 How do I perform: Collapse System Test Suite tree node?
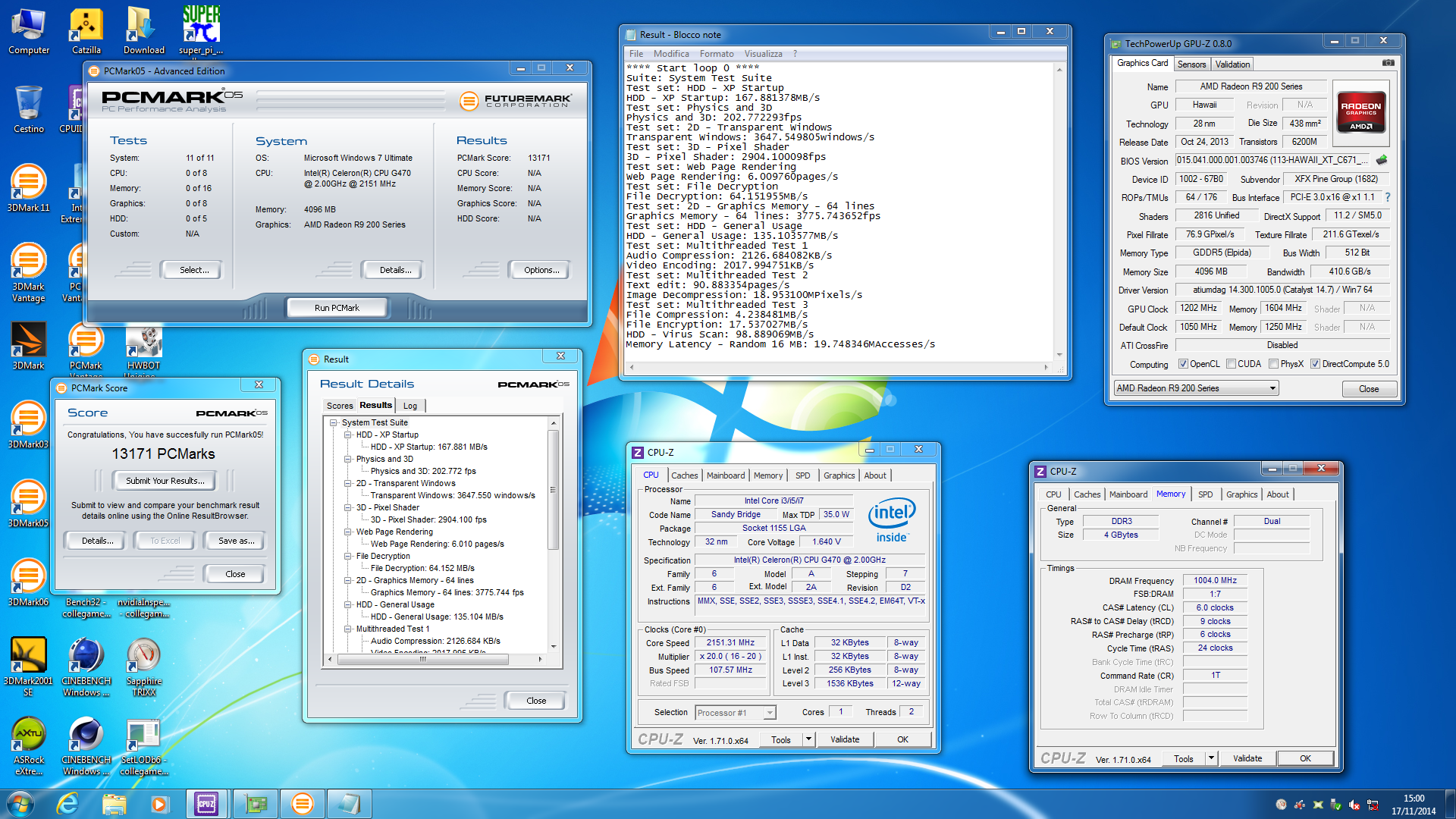pyautogui.click(x=333, y=423)
